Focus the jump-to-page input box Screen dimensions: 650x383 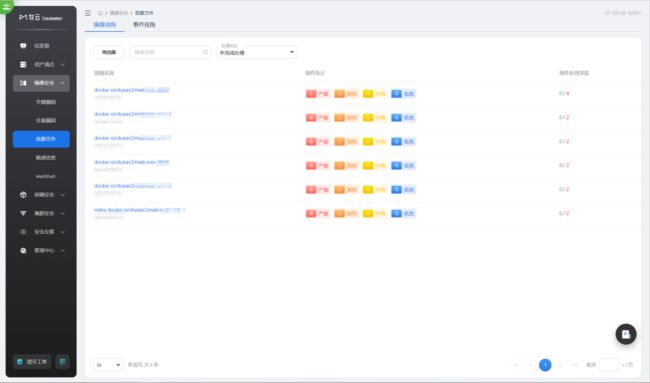click(x=609, y=365)
